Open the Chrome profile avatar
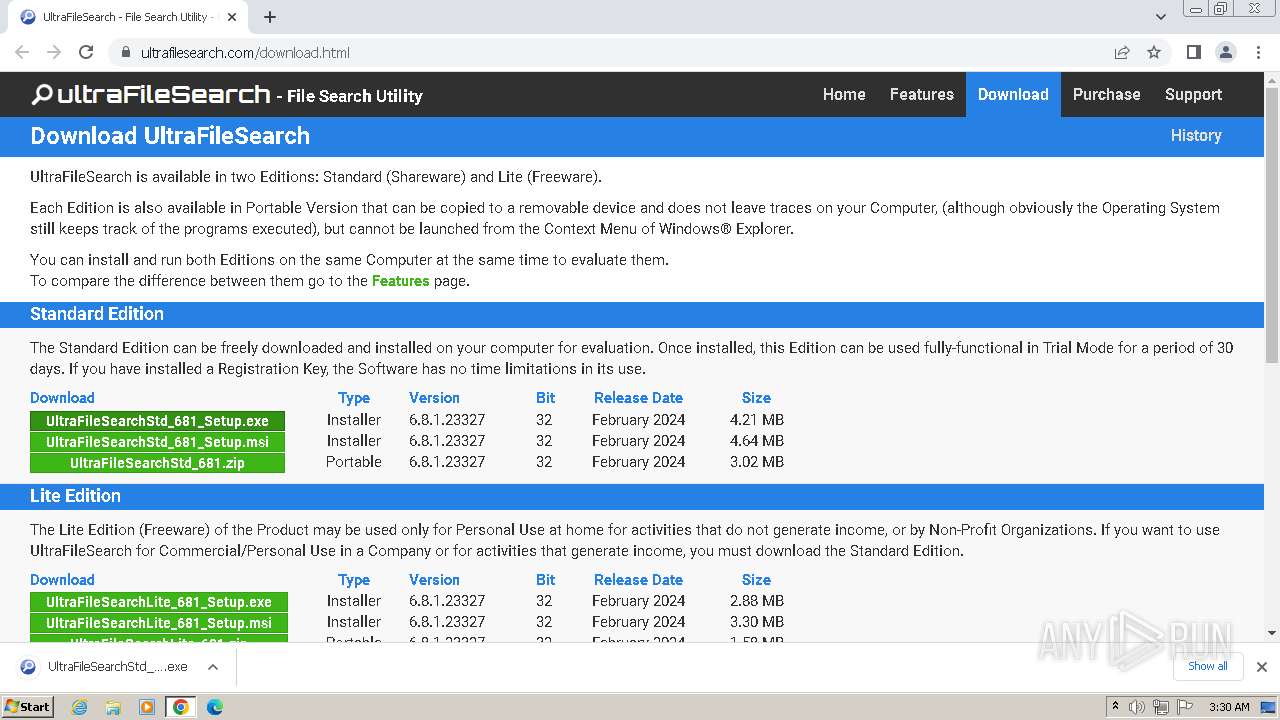This screenshot has width=1280, height=720. (x=1225, y=52)
